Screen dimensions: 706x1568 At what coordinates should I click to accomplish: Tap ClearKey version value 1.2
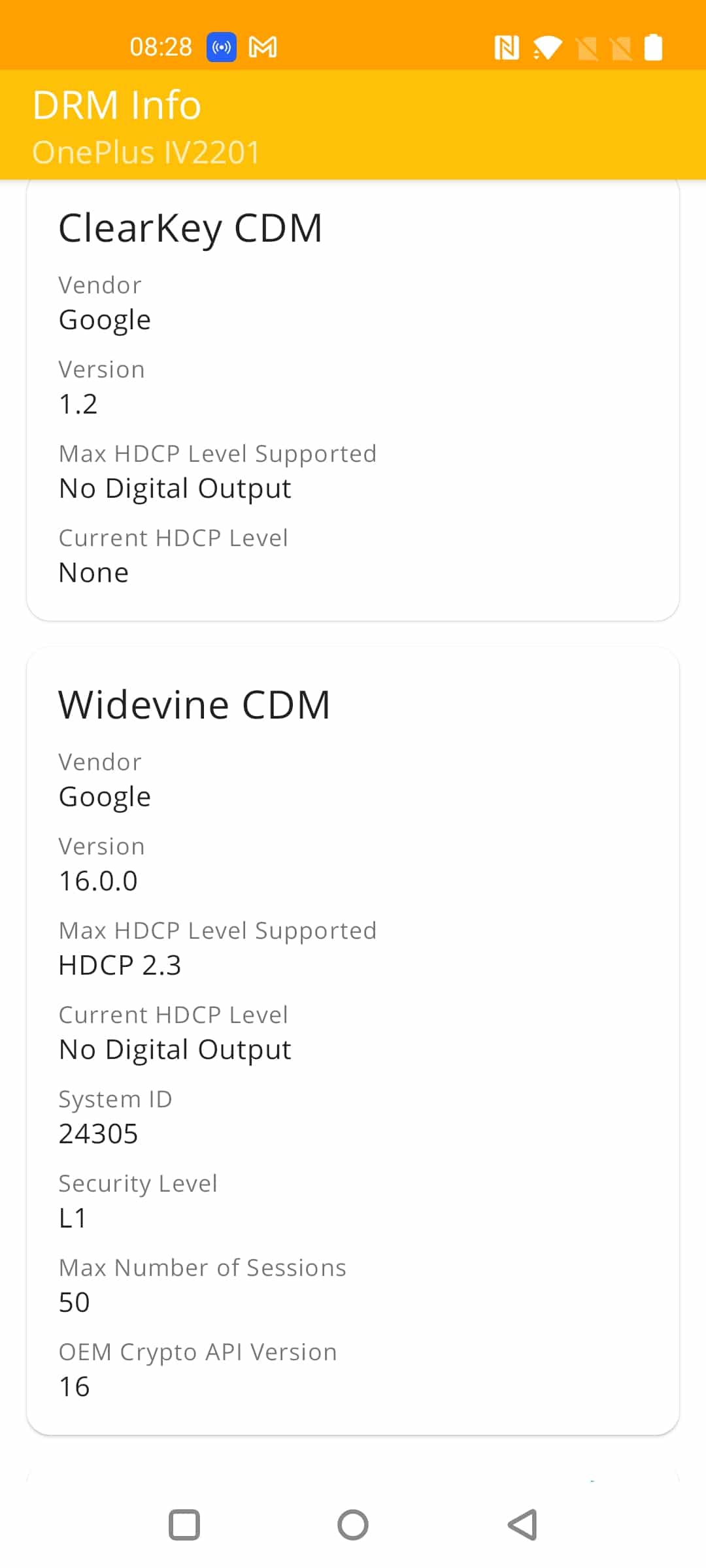(x=78, y=404)
